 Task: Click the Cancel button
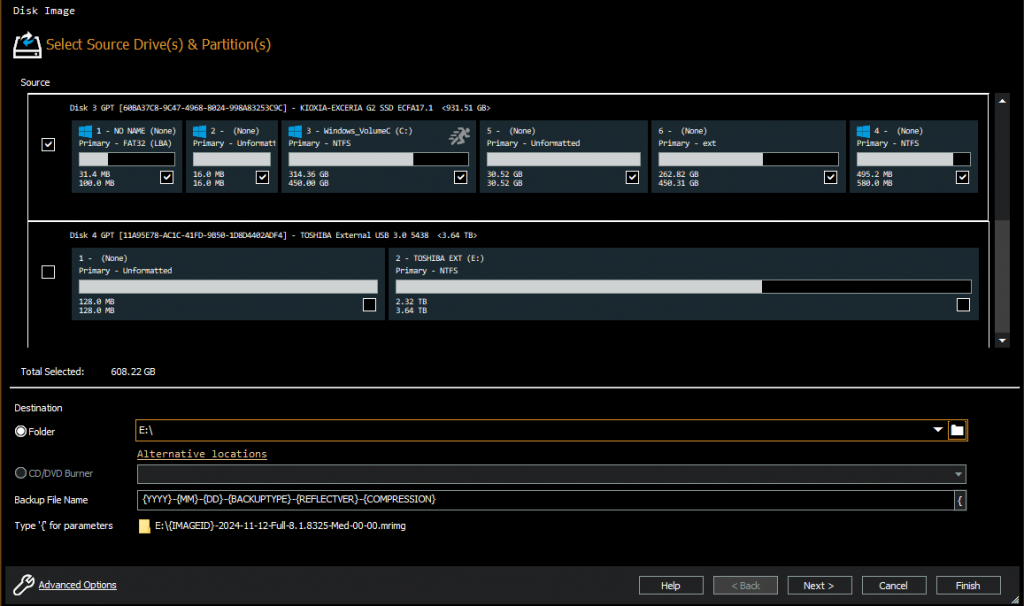893,585
